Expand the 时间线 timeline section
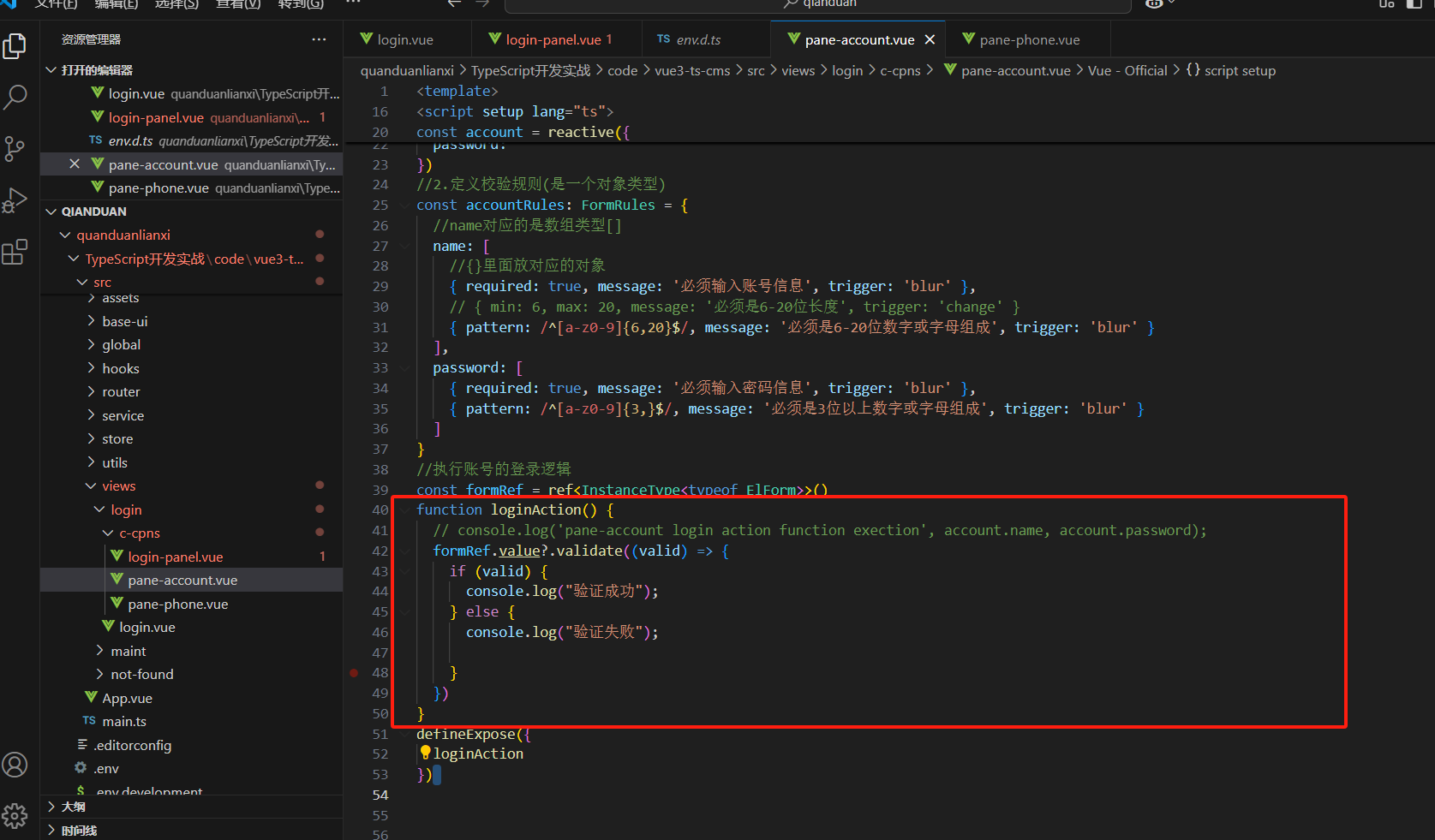Image resolution: width=1435 pixels, height=840 pixels. click(191, 830)
